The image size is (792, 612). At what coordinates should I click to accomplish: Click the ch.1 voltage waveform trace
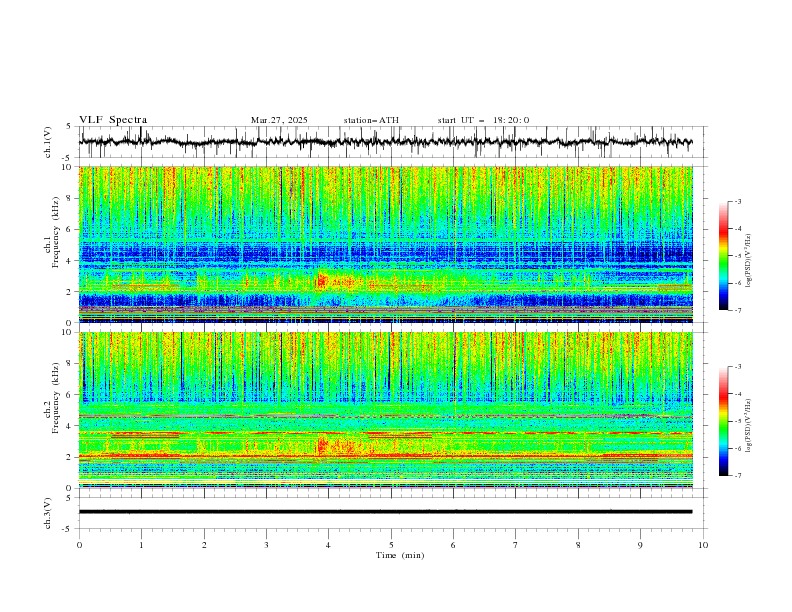click(x=386, y=142)
